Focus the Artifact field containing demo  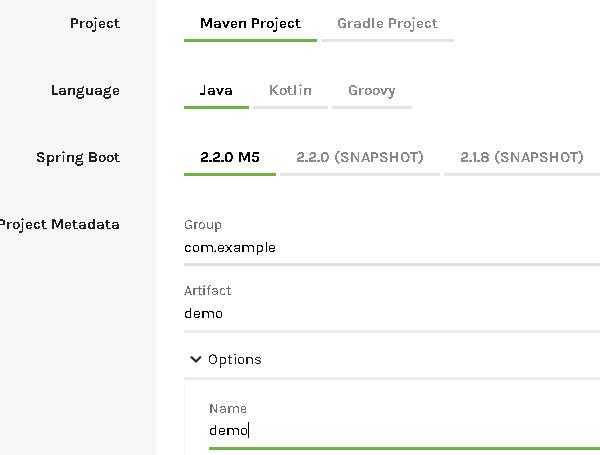coord(392,314)
